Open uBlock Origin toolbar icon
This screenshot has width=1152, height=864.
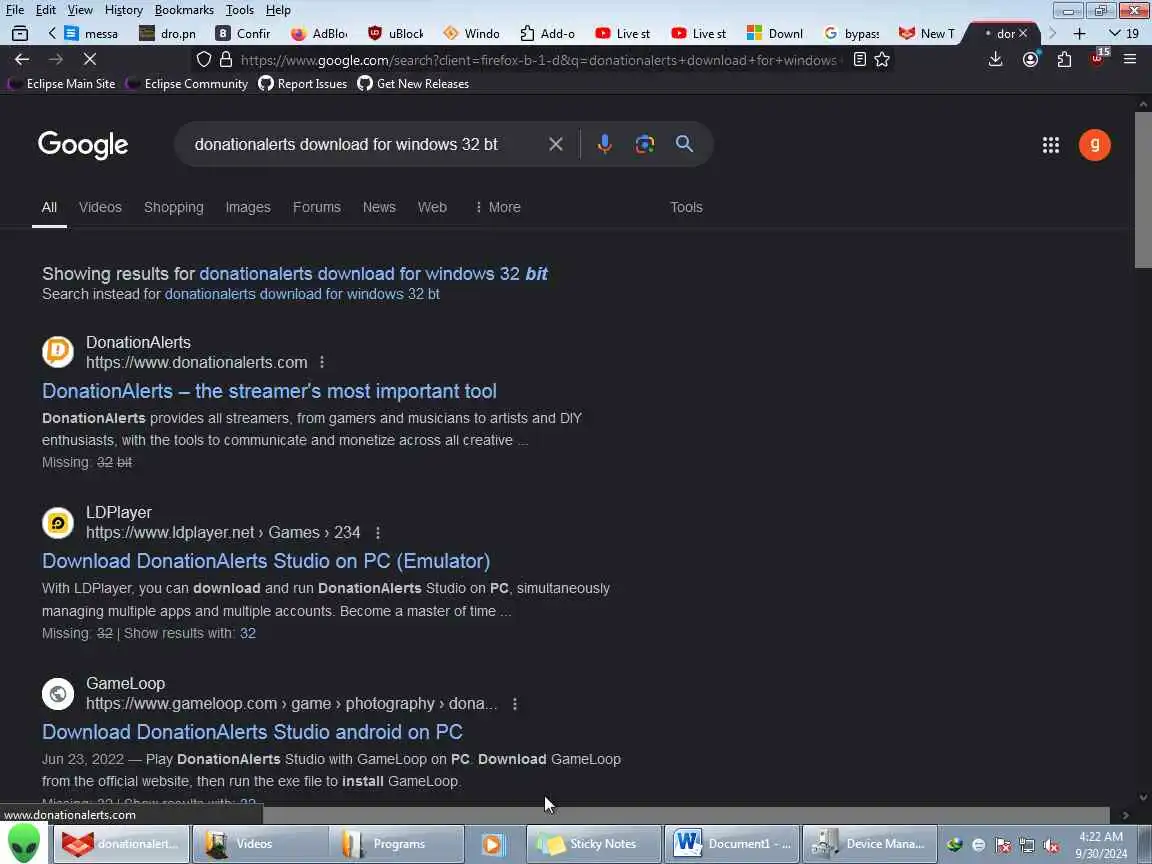point(1098,58)
